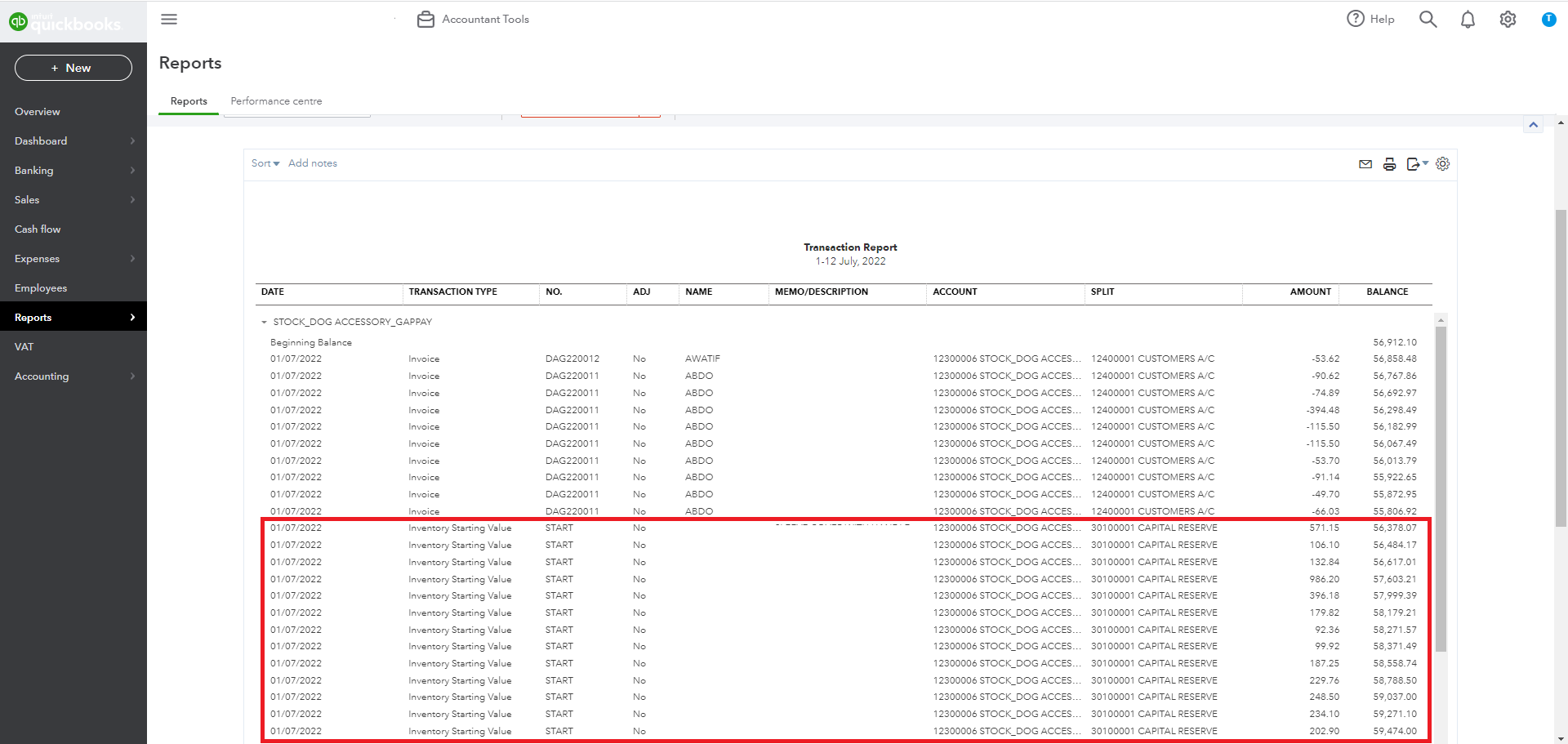The image size is (1568, 744).
Task: Collapse the report header with up chevron
Action: tap(1534, 124)
